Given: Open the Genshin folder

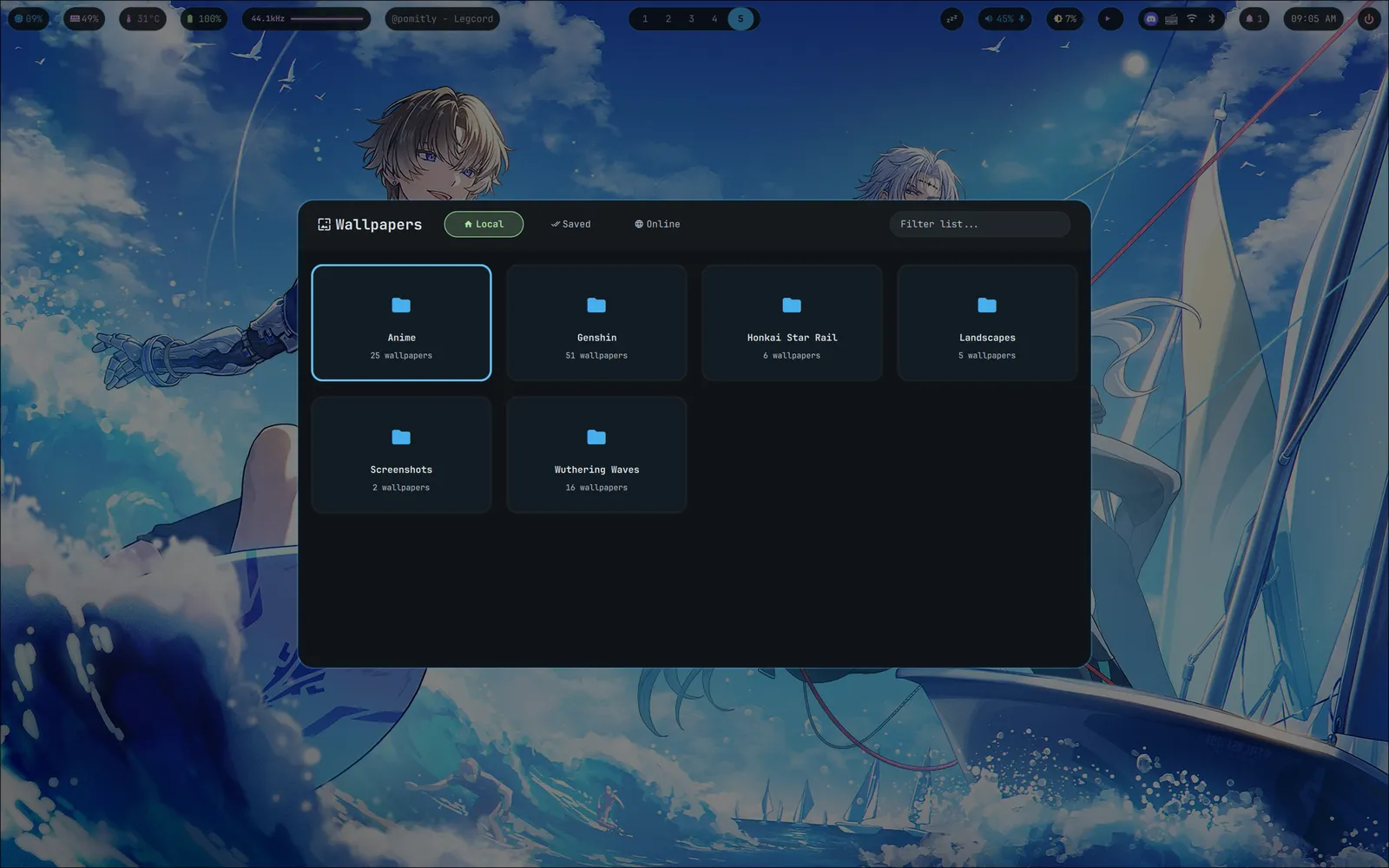Looking at the screenshot, I should click(x=596, y=323).
